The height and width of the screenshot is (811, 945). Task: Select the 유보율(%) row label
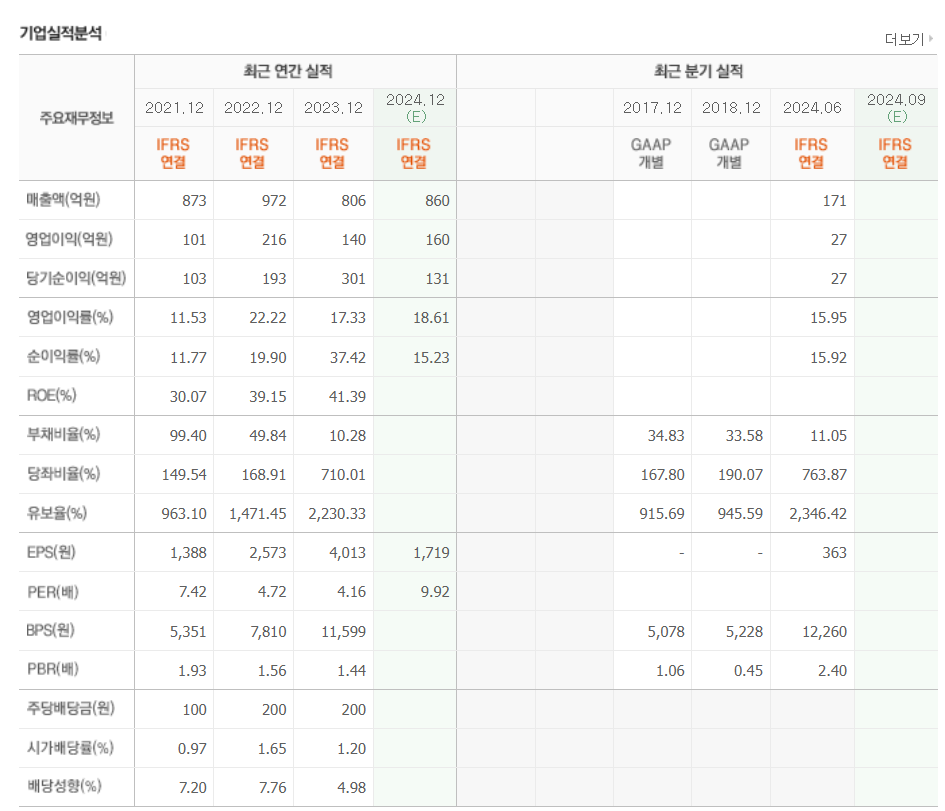coord(57,513)
